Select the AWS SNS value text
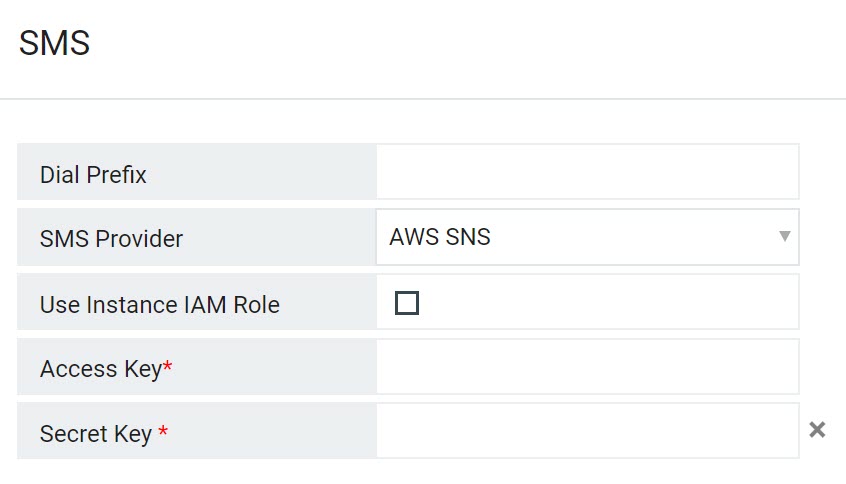Viewport: 846px width, 484px height. coord(440,238)
